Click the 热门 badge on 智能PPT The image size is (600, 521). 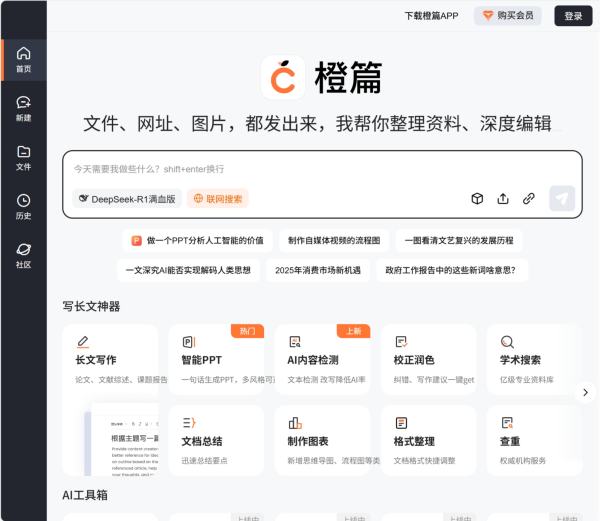point(247,331)
